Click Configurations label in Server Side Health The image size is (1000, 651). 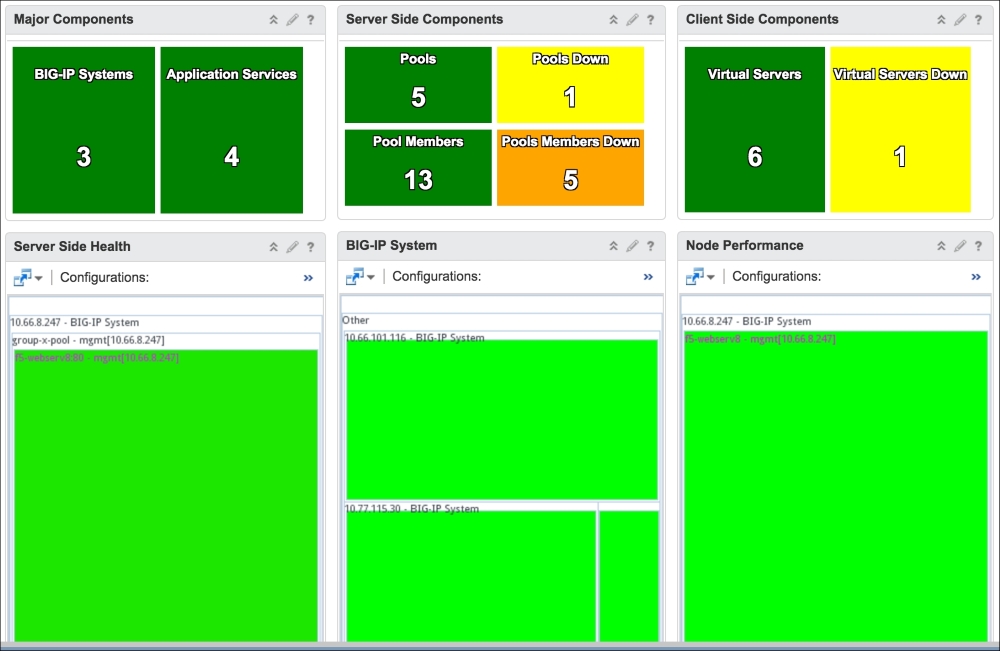coord(105,277)
